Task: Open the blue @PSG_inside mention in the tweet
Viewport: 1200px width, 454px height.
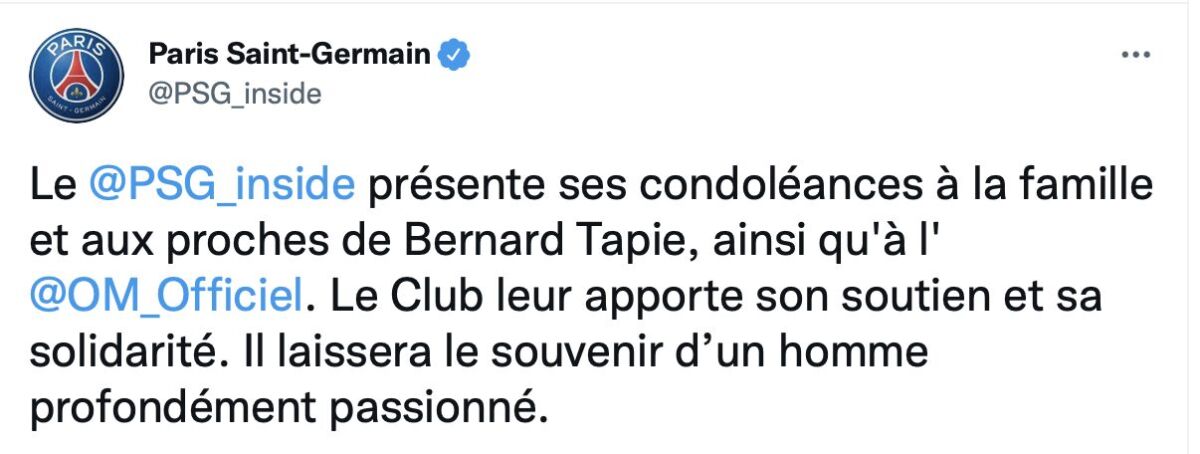Action: pyautogui.click(x=221, y=187)
